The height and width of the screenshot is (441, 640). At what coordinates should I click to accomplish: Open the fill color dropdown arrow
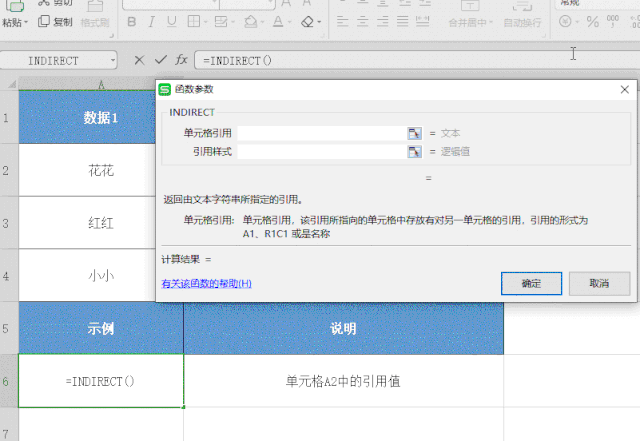click(x=262, y=22)
